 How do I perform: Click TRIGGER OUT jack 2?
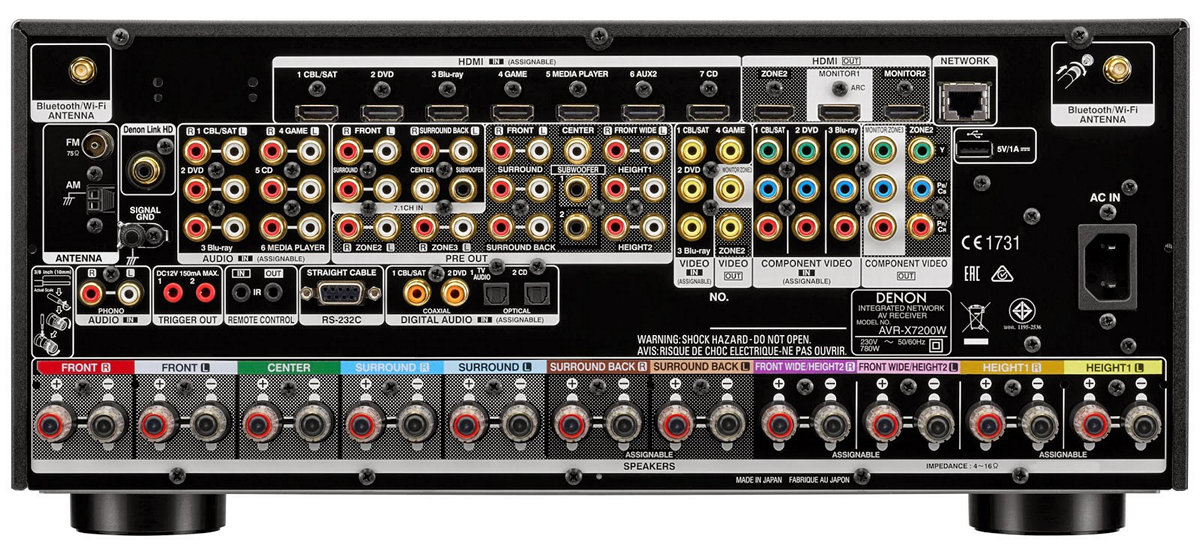point(205,294)
